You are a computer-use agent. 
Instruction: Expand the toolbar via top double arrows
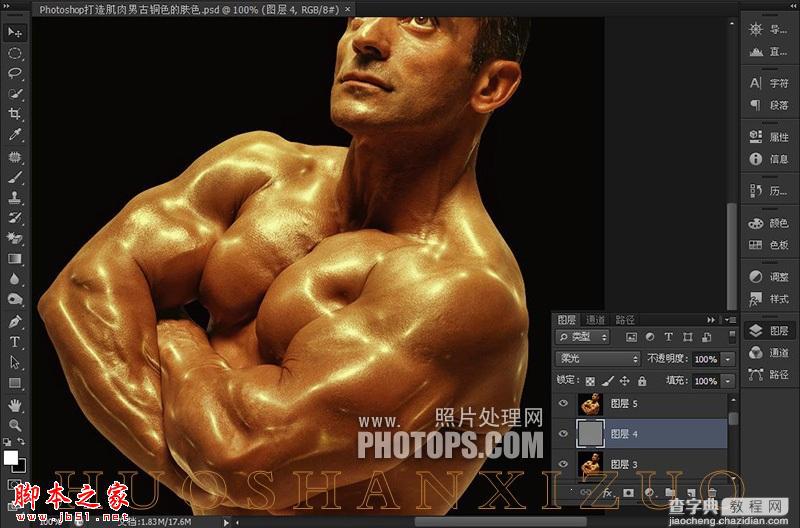click(6, 6)
